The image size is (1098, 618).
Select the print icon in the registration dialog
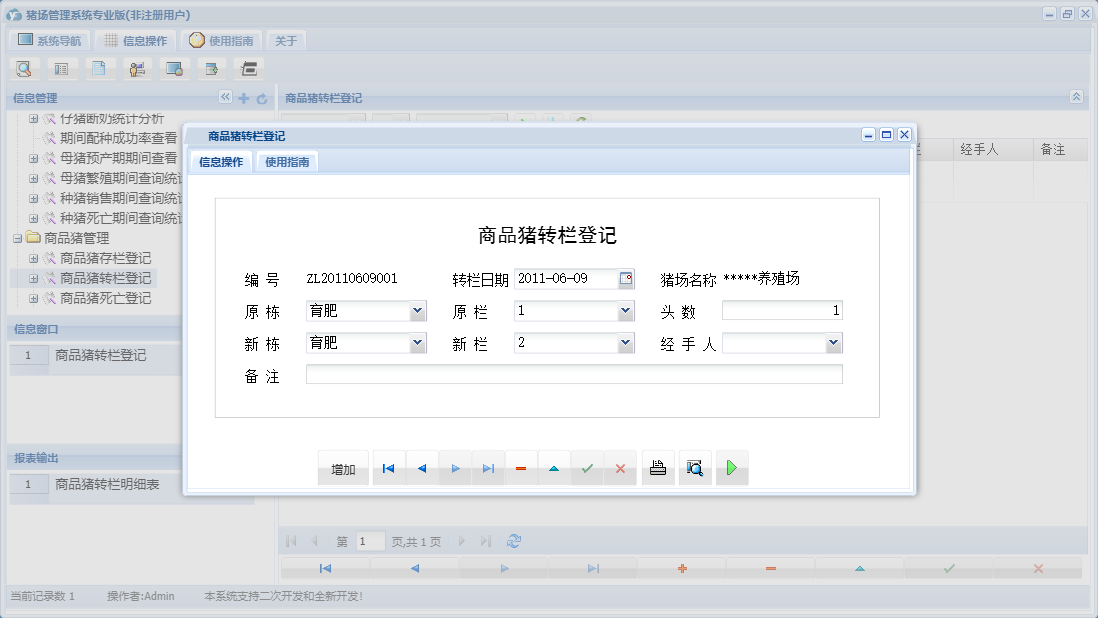(x=657, y=467)
